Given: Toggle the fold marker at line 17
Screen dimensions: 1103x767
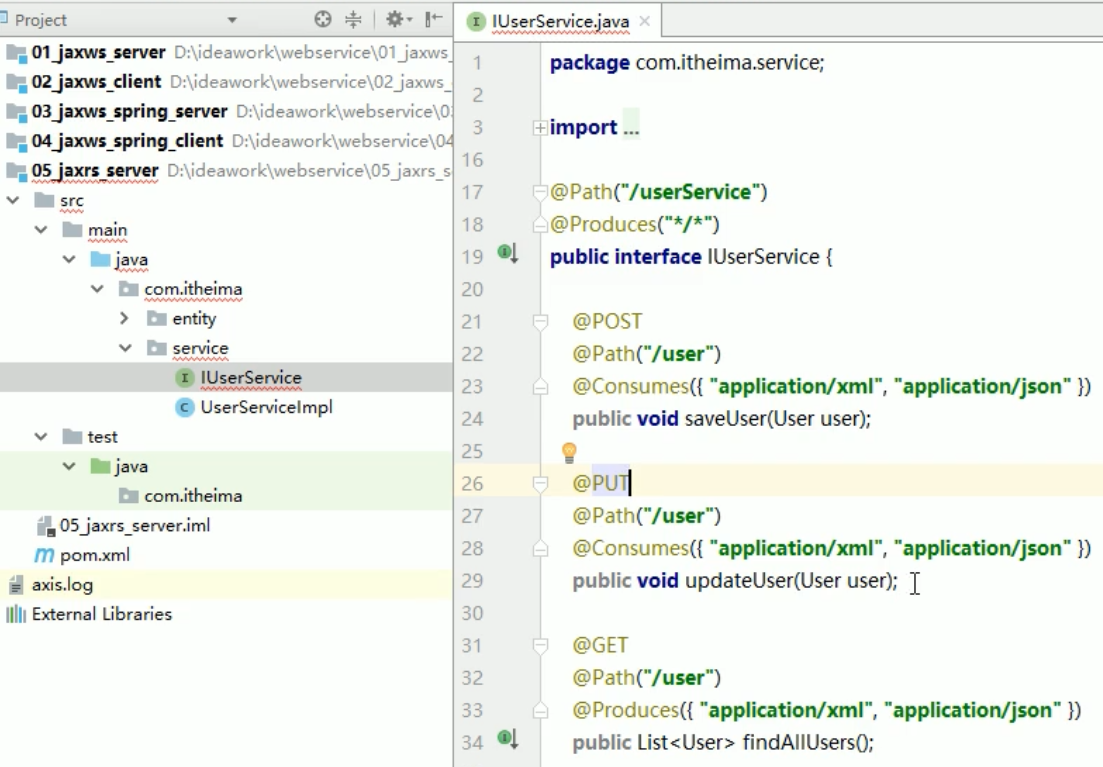Looking at the screenshot, I should click(540, 192).
